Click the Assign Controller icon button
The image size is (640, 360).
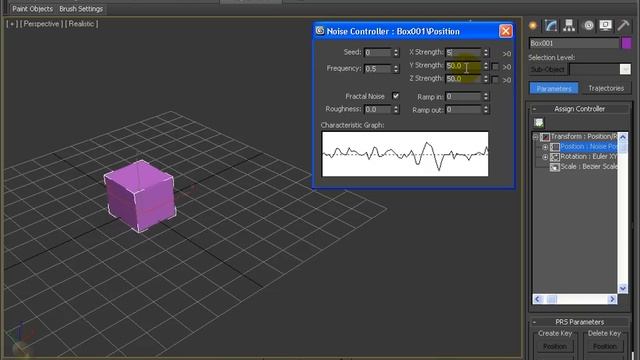tap(539, 123)
